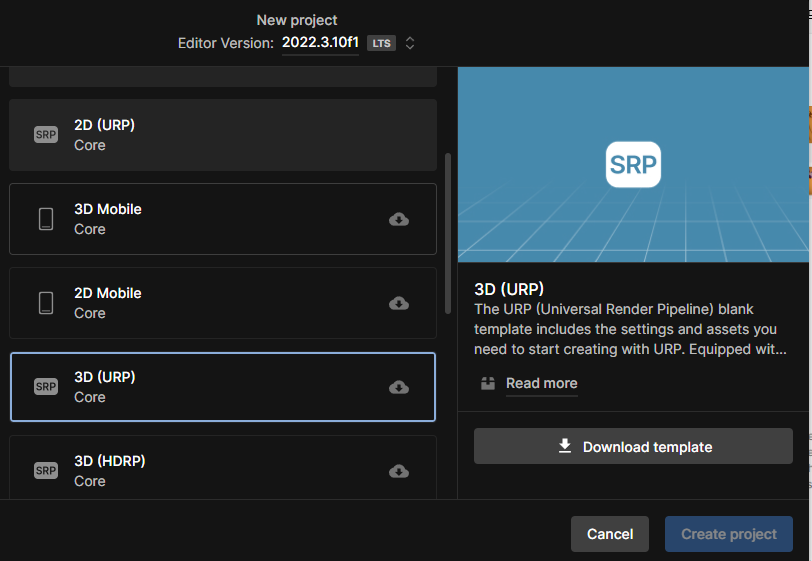Viewport: 812px width, 561px height.
Task: Click cloud download icon for 3D (HDRP)
Action: 399,471
